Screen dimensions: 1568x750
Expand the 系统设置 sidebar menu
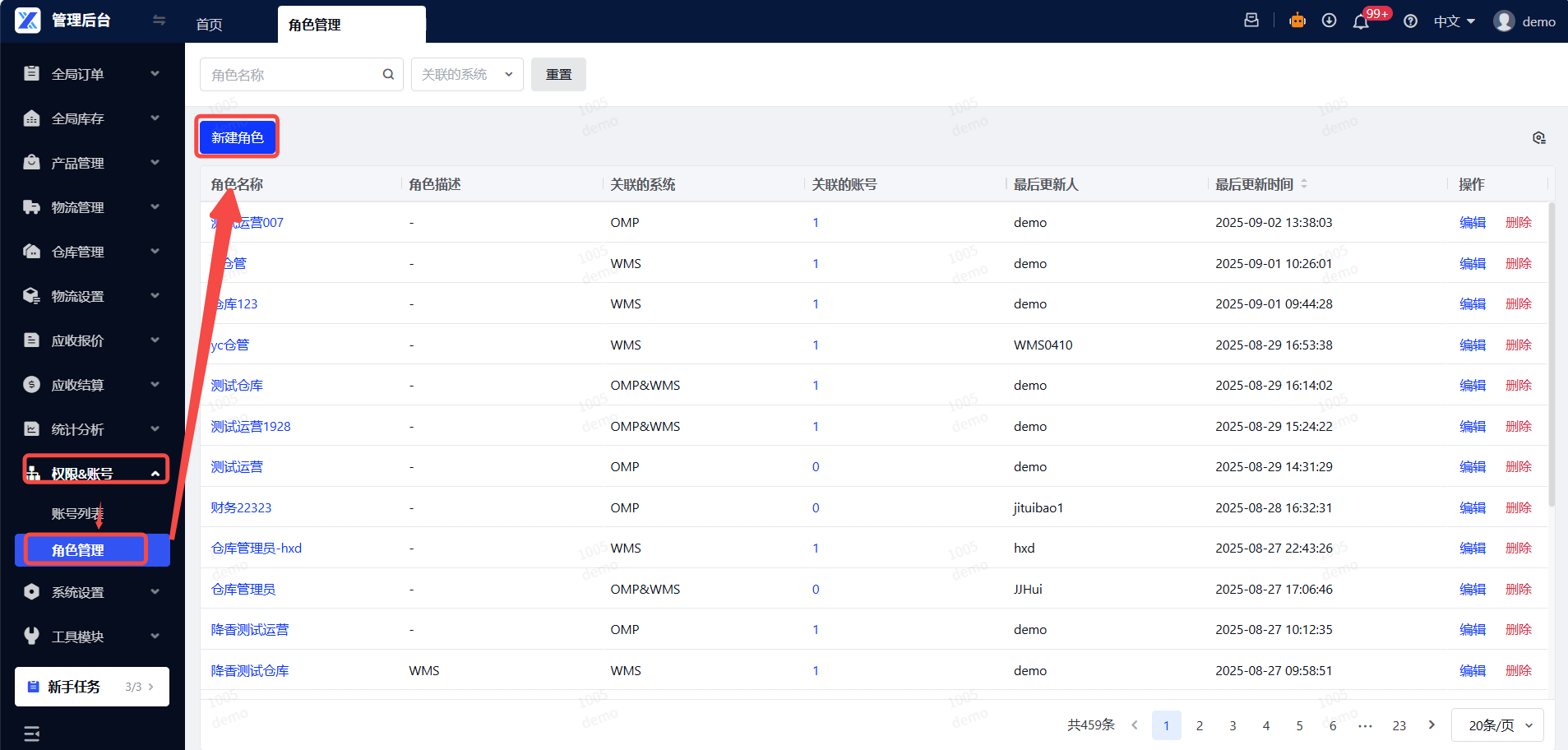pos(90,592)
